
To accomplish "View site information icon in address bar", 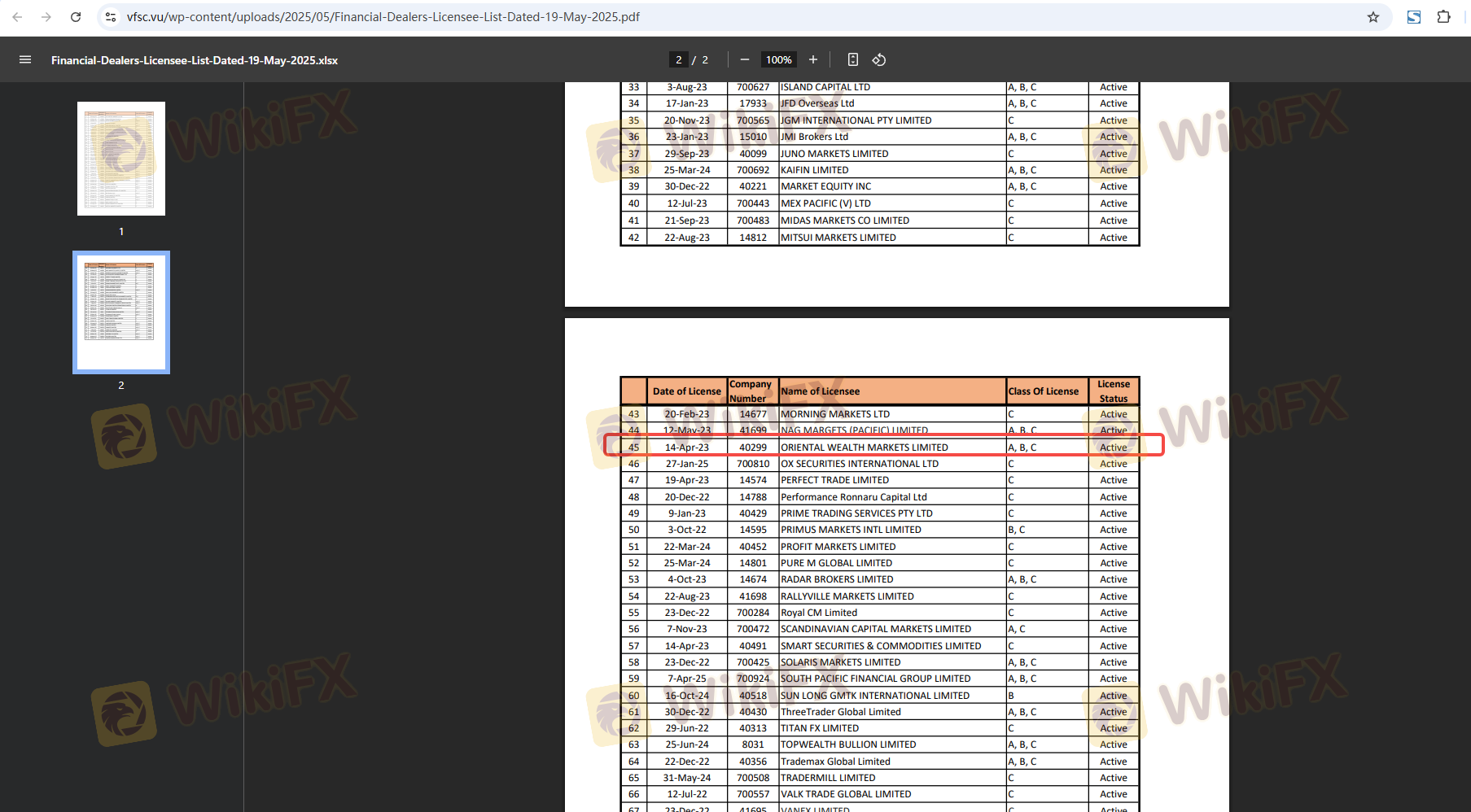I will tap(111, 17).
